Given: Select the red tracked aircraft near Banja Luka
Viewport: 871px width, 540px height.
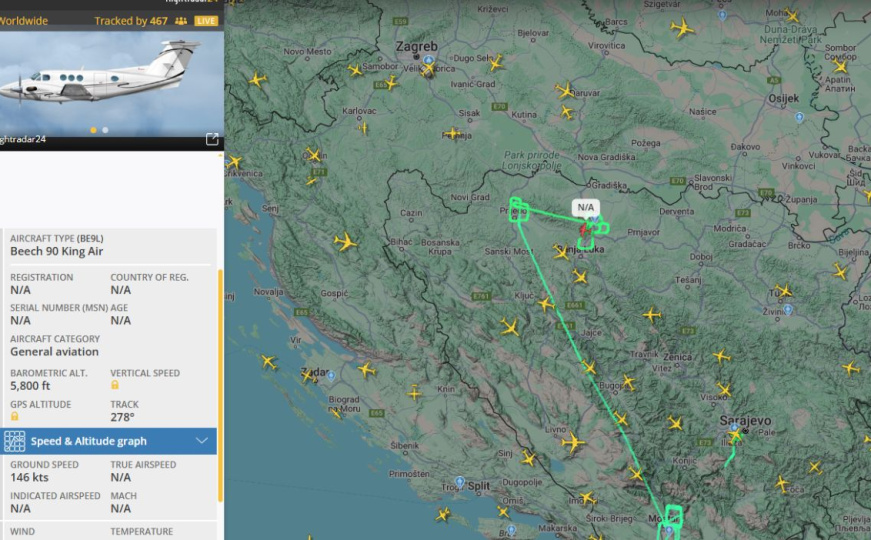Looking at the screenshot, I should (582, 230).
